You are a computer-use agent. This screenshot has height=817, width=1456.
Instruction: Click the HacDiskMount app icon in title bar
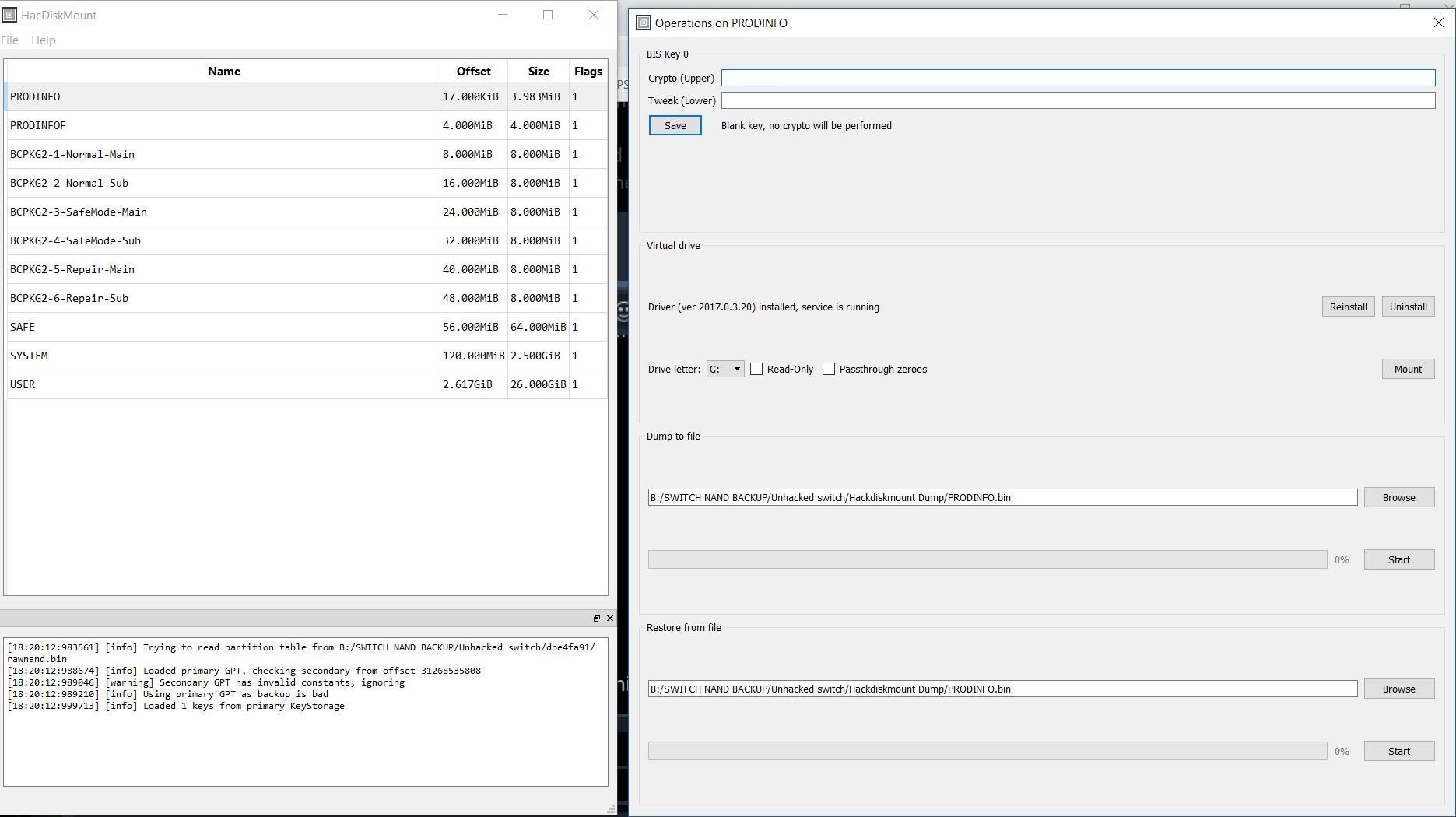coord(9,15)
